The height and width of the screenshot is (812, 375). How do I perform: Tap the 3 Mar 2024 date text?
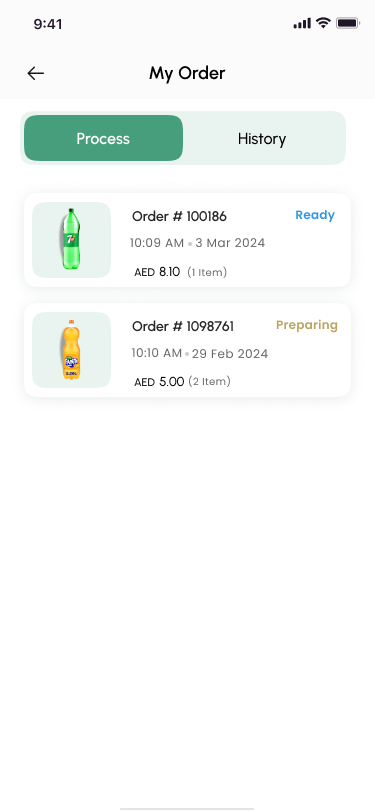point(230,243)
